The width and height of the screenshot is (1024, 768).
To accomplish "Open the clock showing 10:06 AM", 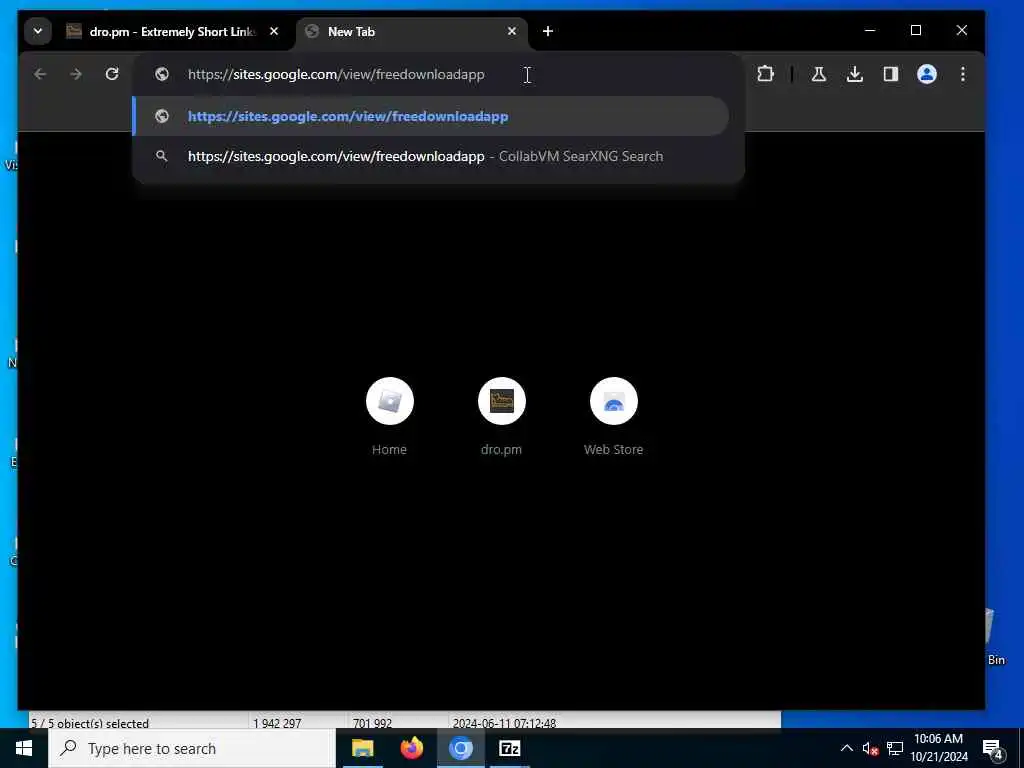I will (938, 748).
